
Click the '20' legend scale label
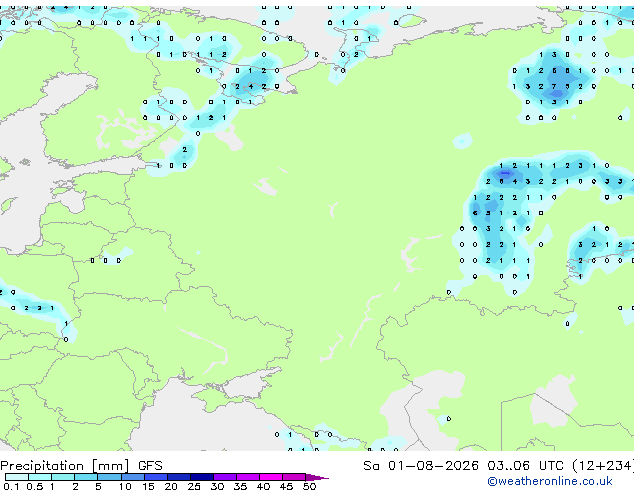(x=171, y=486)
